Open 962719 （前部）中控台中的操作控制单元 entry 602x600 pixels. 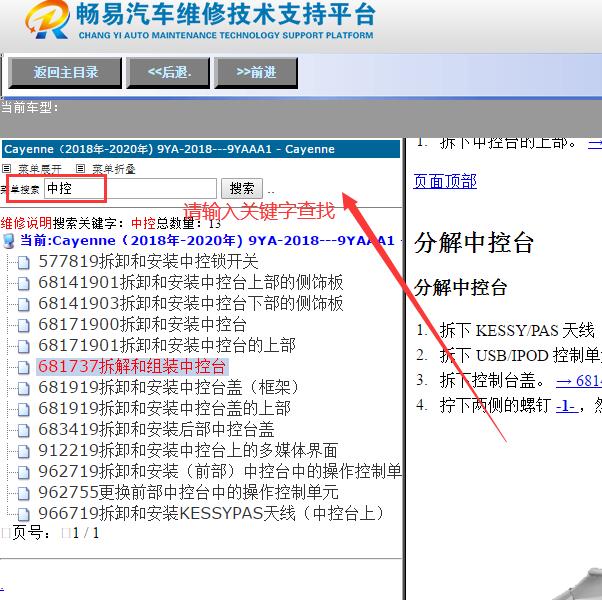tap(220, 471)
